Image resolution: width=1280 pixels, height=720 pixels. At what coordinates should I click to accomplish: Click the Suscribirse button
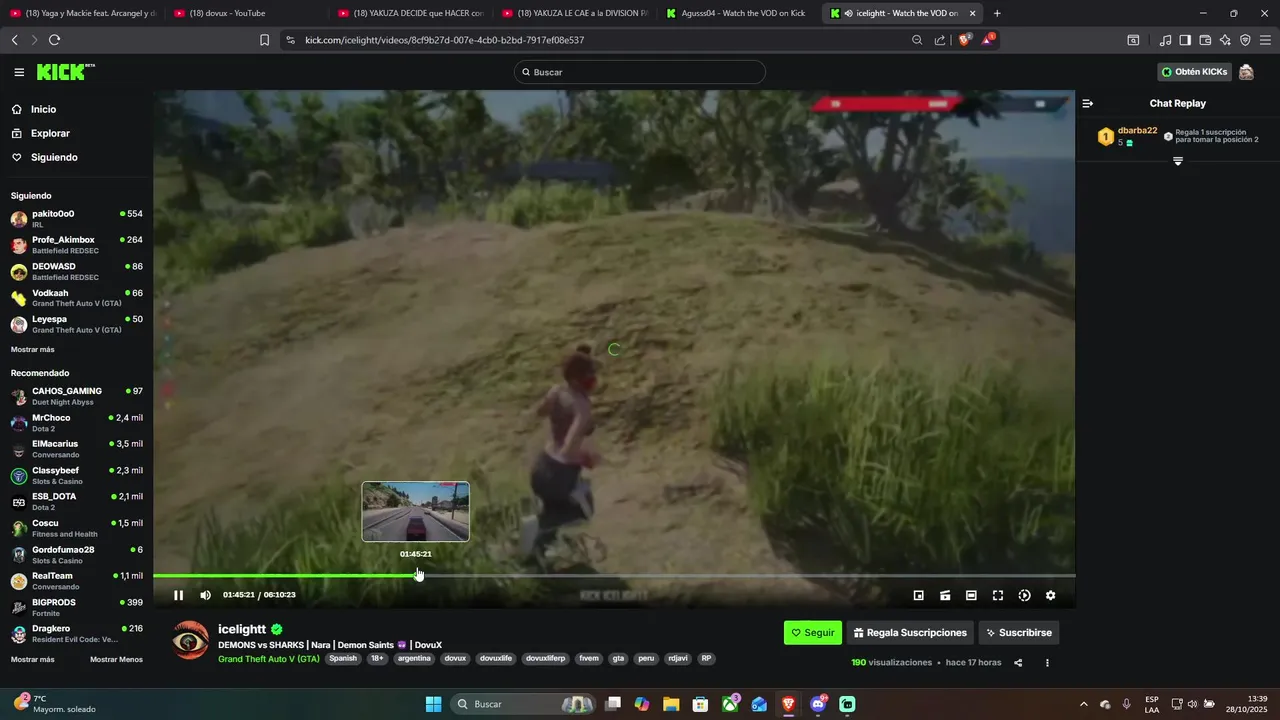coord(1018,632)
